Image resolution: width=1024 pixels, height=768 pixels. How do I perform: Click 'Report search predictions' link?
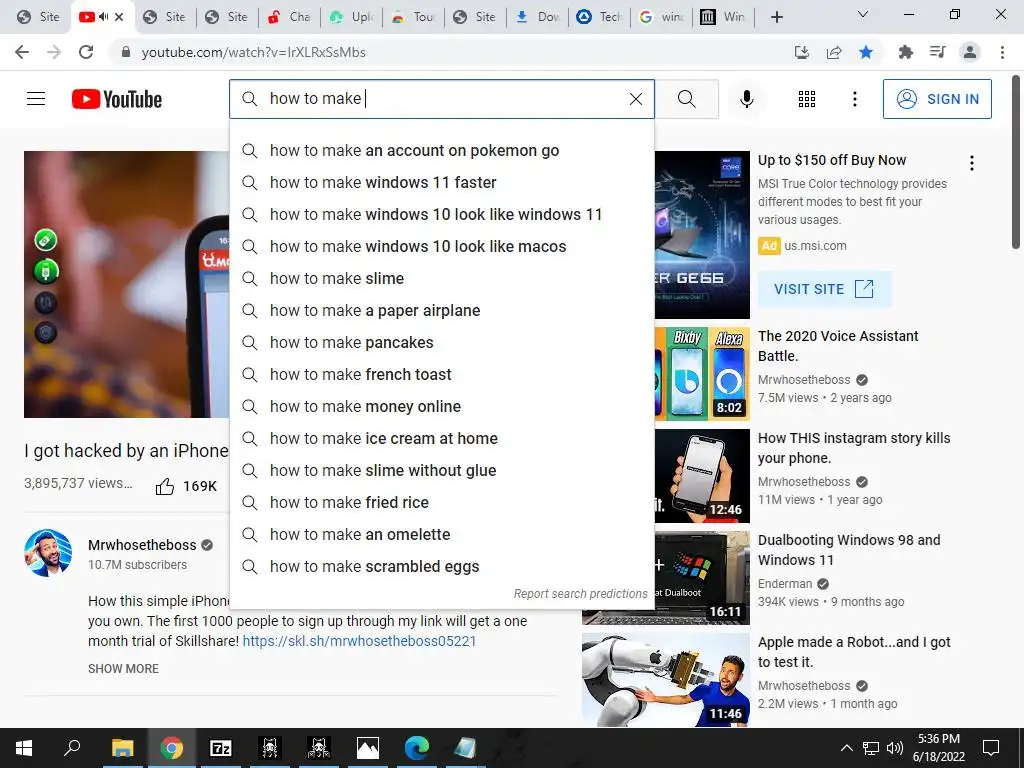pyautogui.click(x=580, y=594)
